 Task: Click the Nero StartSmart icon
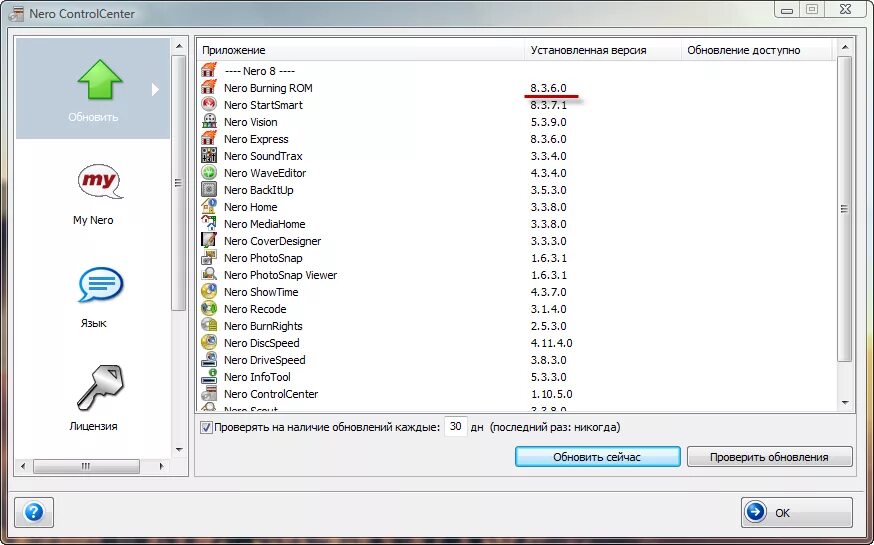(209, 105)
